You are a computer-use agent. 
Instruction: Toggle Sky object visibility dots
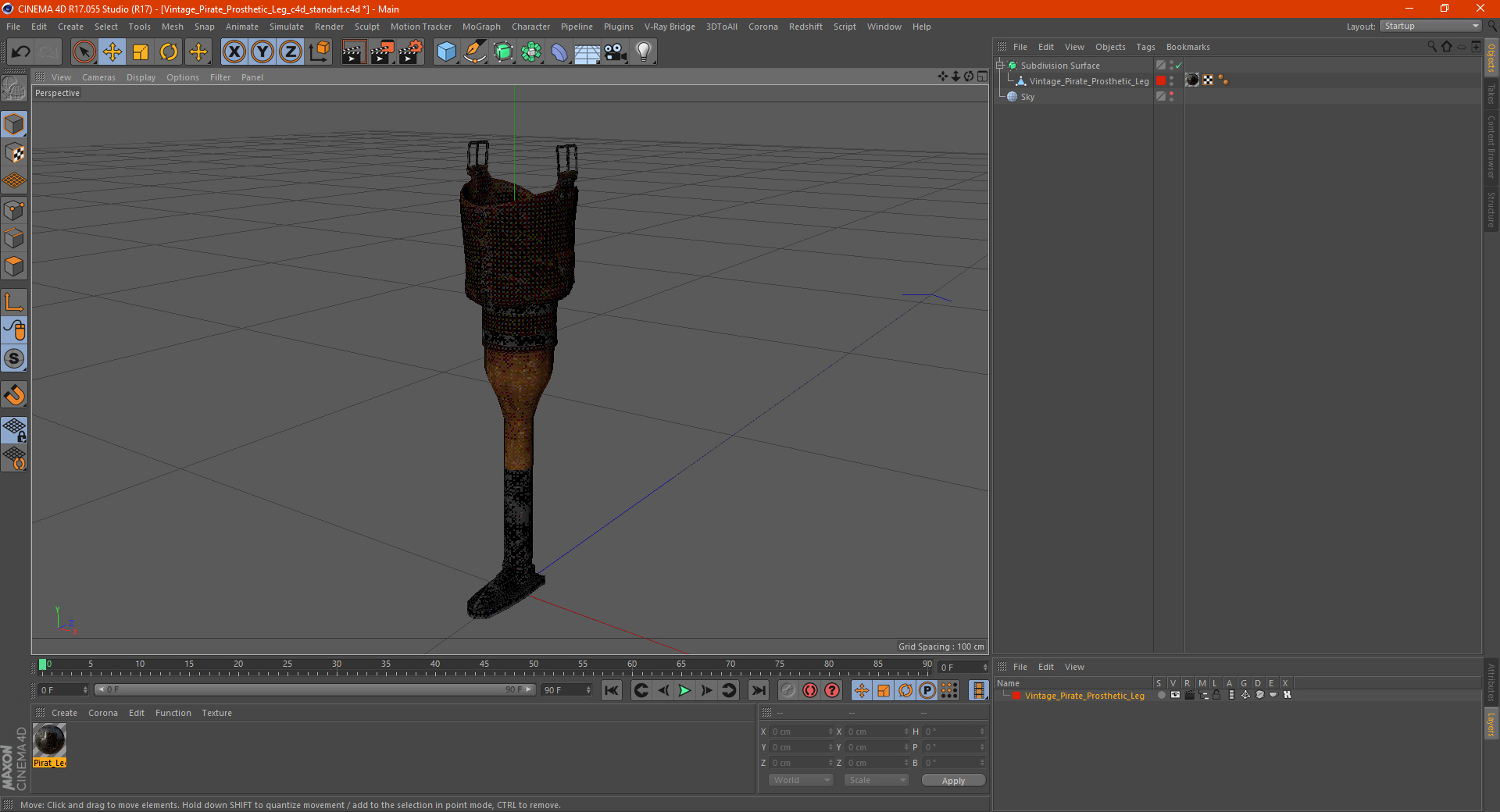[x=1171, y=97]
